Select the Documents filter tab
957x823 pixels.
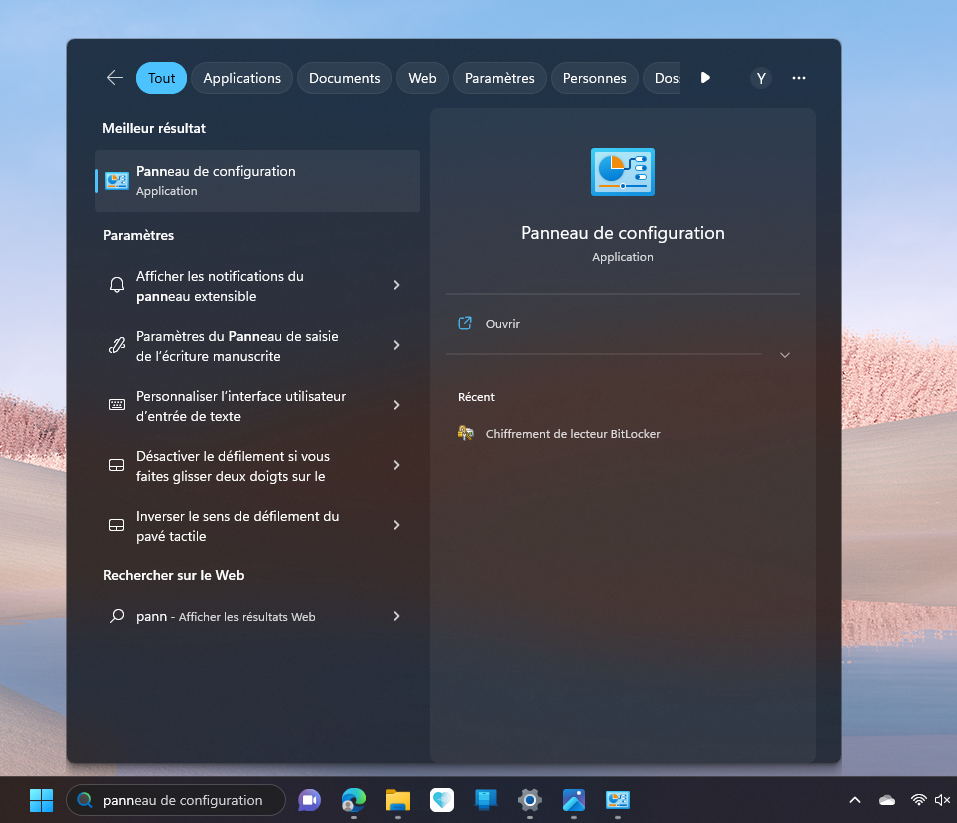pyautogui.click(x=344, y=78)
